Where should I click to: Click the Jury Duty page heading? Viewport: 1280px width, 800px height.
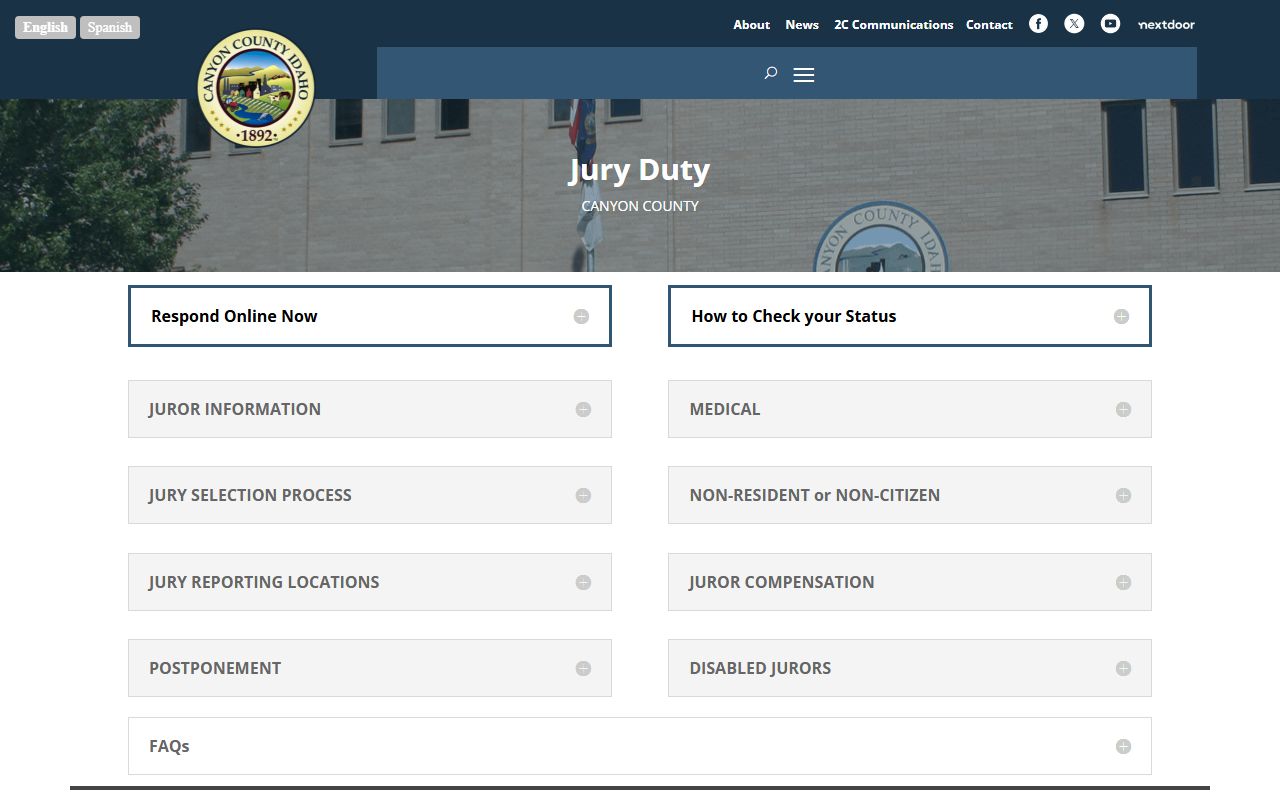tap(640, 170)
